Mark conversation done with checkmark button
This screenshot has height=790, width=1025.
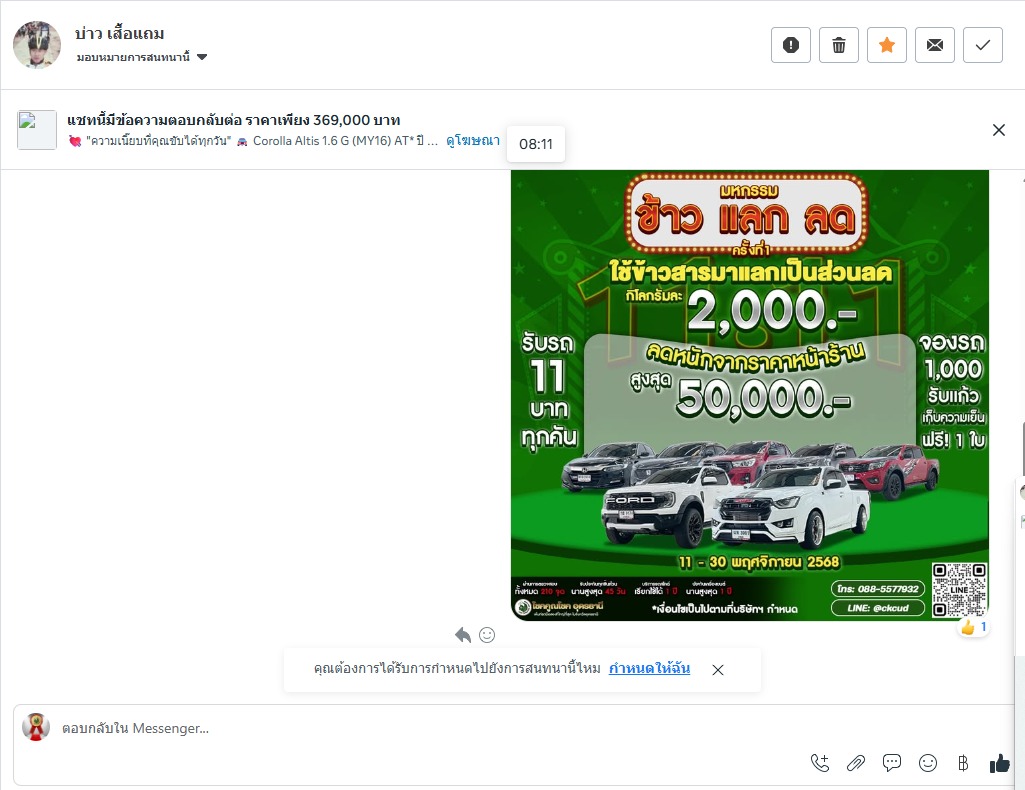[983, 45]
